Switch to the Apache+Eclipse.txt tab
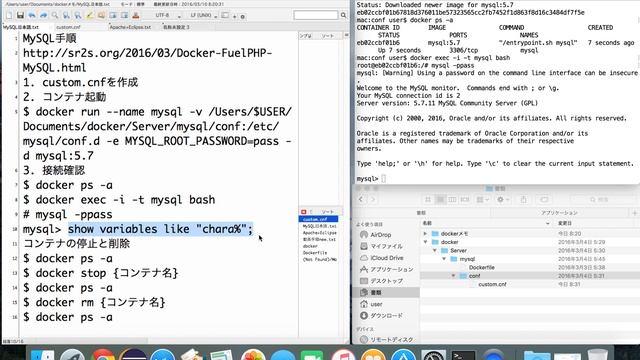Screen dimensions: 640x360 pyautogui.click(x=131, y=27)
